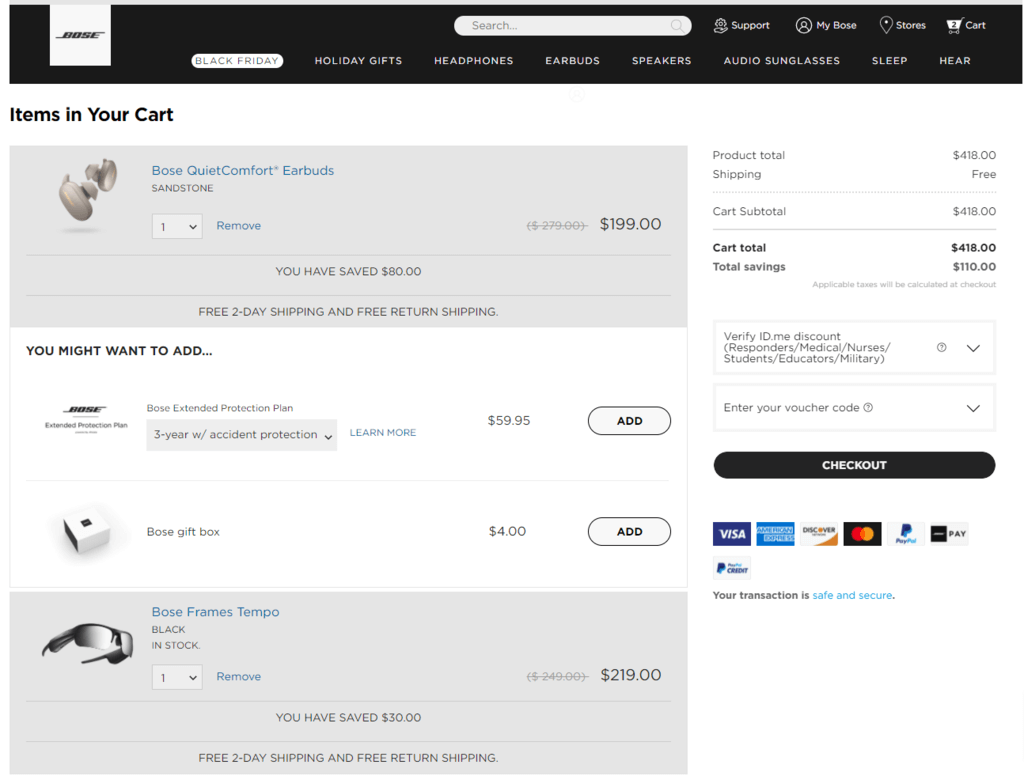Remove the QuietComfort Earbuds from cart
Image resolution: width=1024 pixels, height=776 pixels.
(238, 226)
